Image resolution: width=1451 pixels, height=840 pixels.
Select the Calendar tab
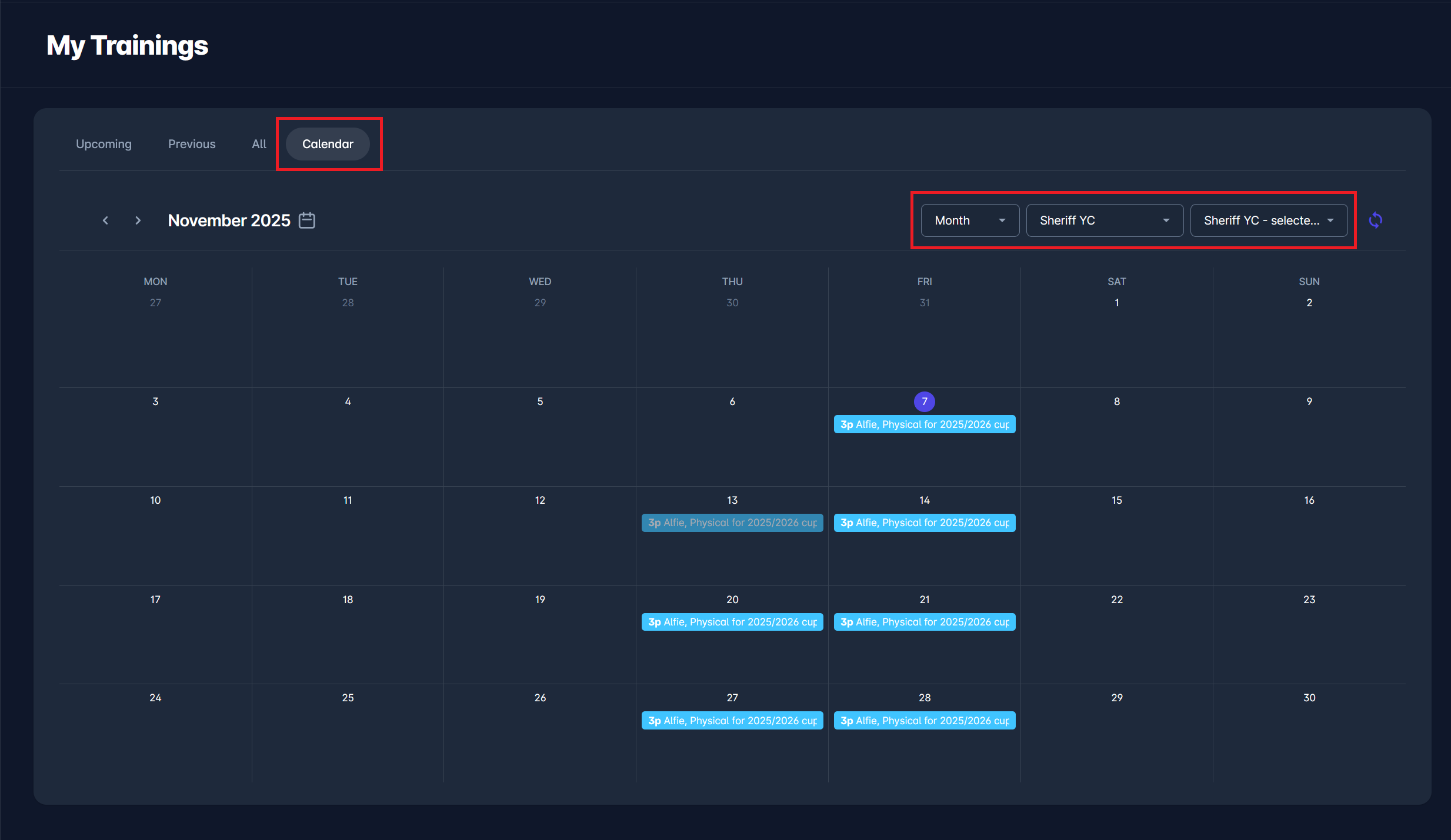point(328,144)
